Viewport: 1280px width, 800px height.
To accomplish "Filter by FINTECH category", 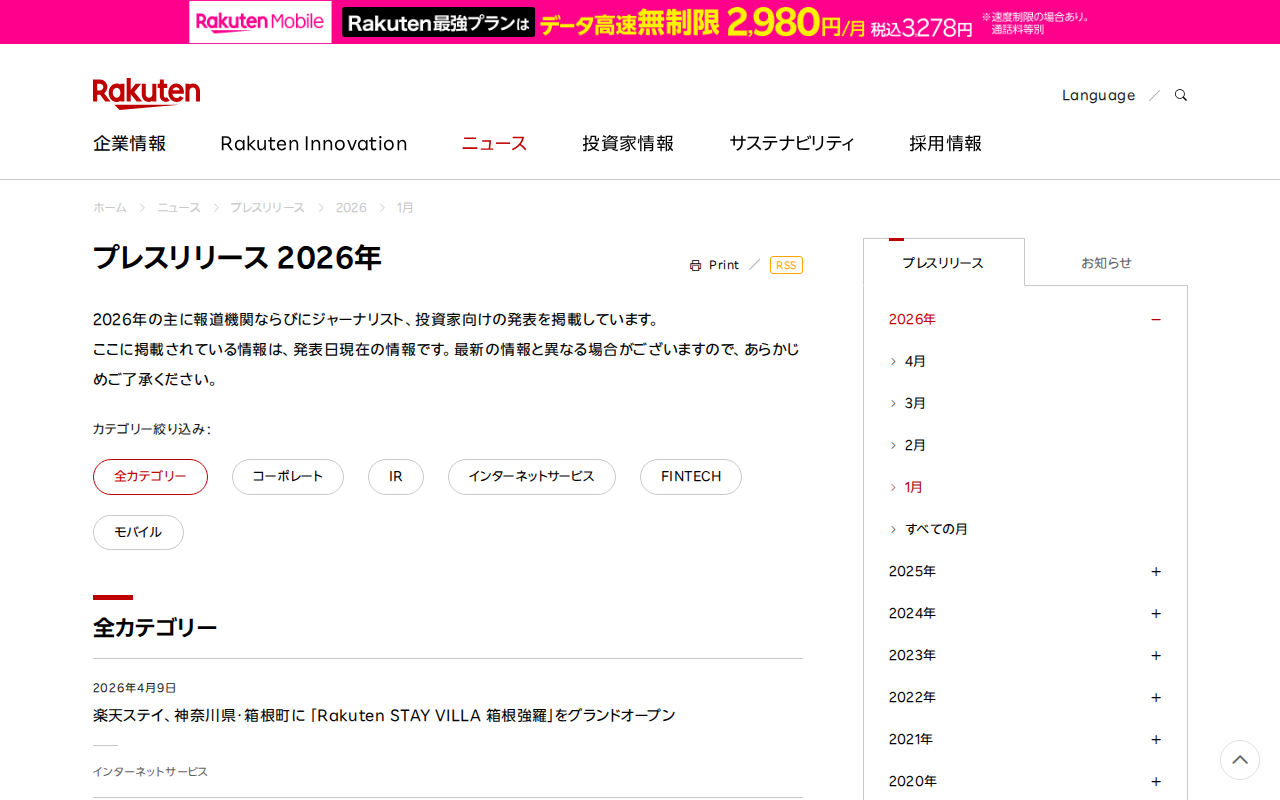I will coord(691,477).
